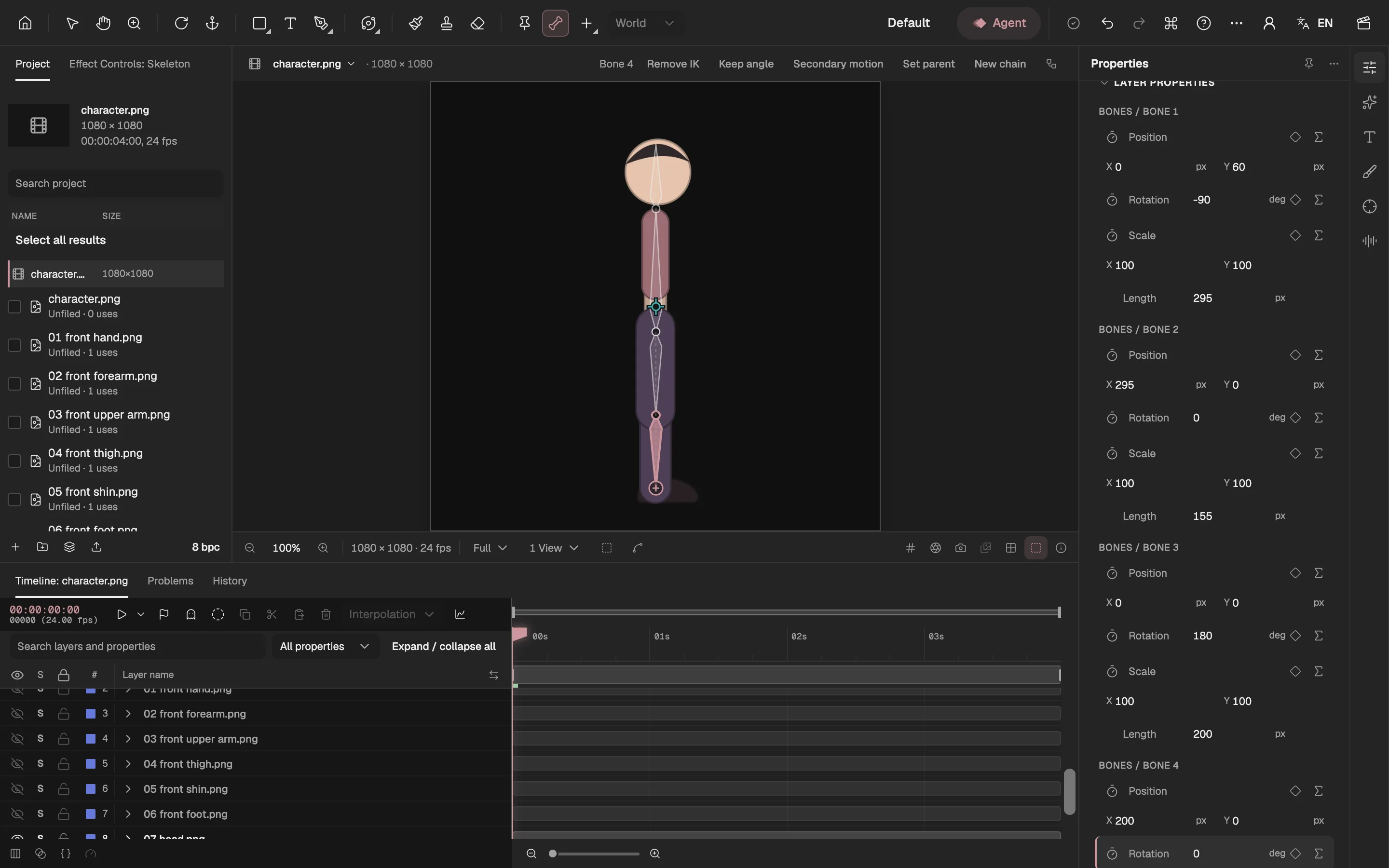Select the Pen tool
This screenshot has height=868, width=1389.
(321, 23)
